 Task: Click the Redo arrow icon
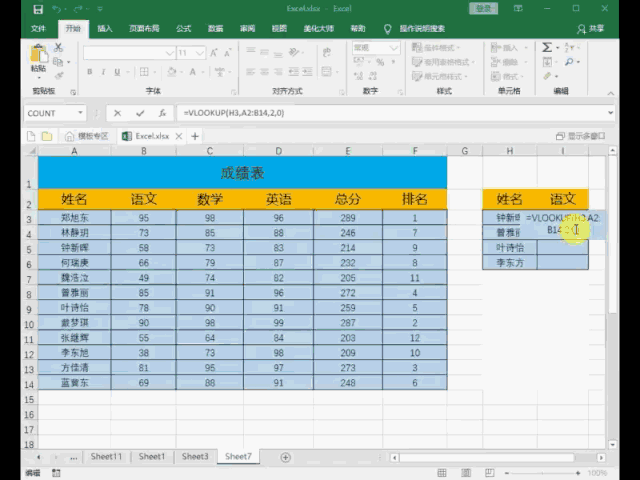78,9
